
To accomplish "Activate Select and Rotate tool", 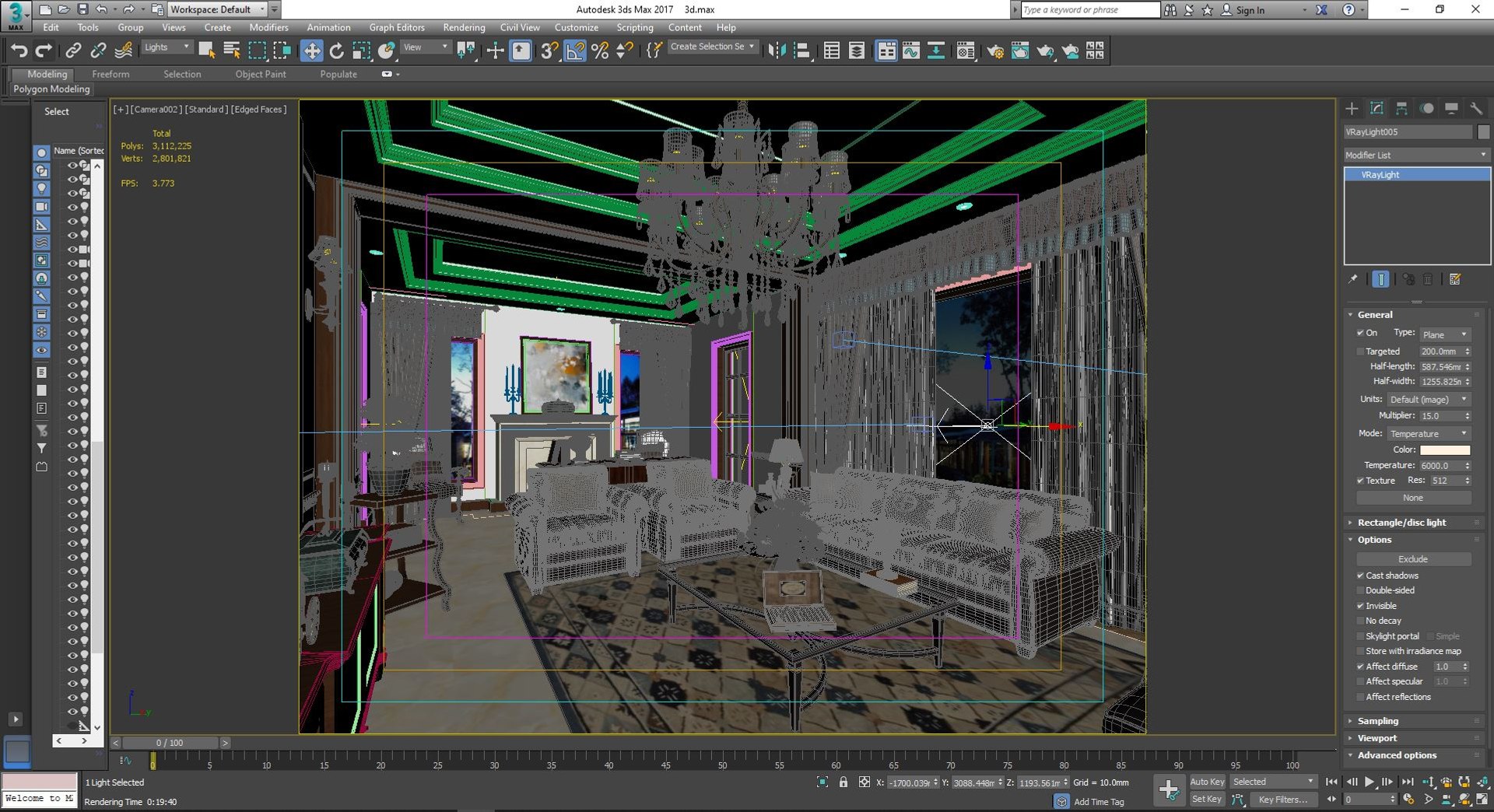I will click(x=336, y=51).
